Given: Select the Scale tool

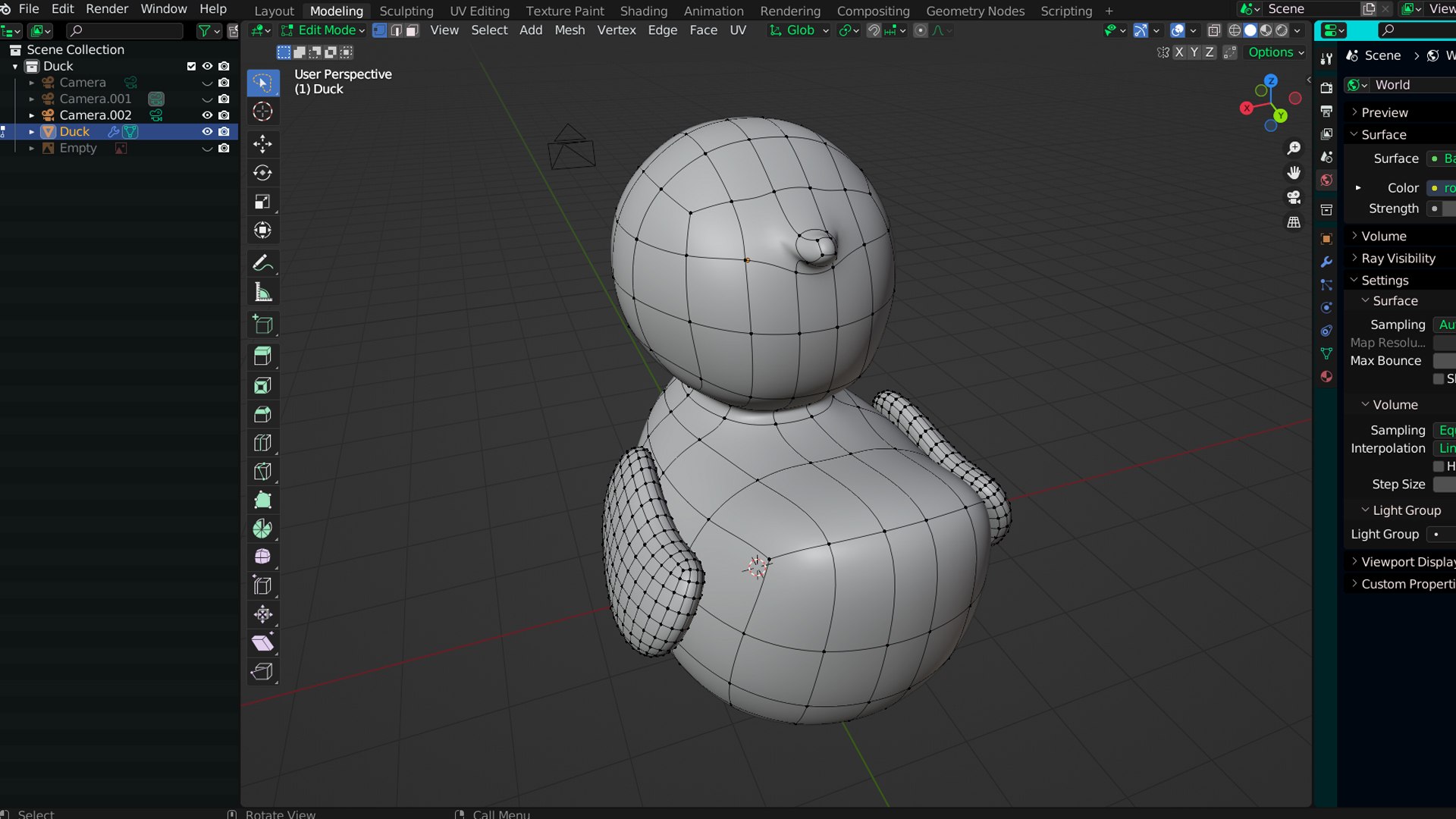Looking at the screenshot, I should [262, 202].
